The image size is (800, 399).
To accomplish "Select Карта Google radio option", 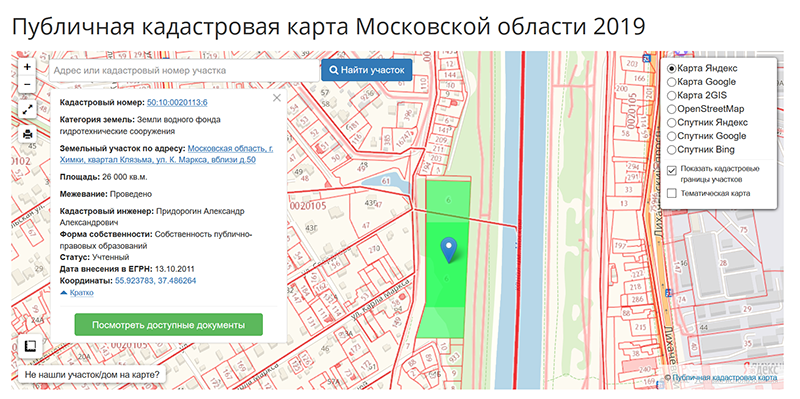I will tap(702, 82).
